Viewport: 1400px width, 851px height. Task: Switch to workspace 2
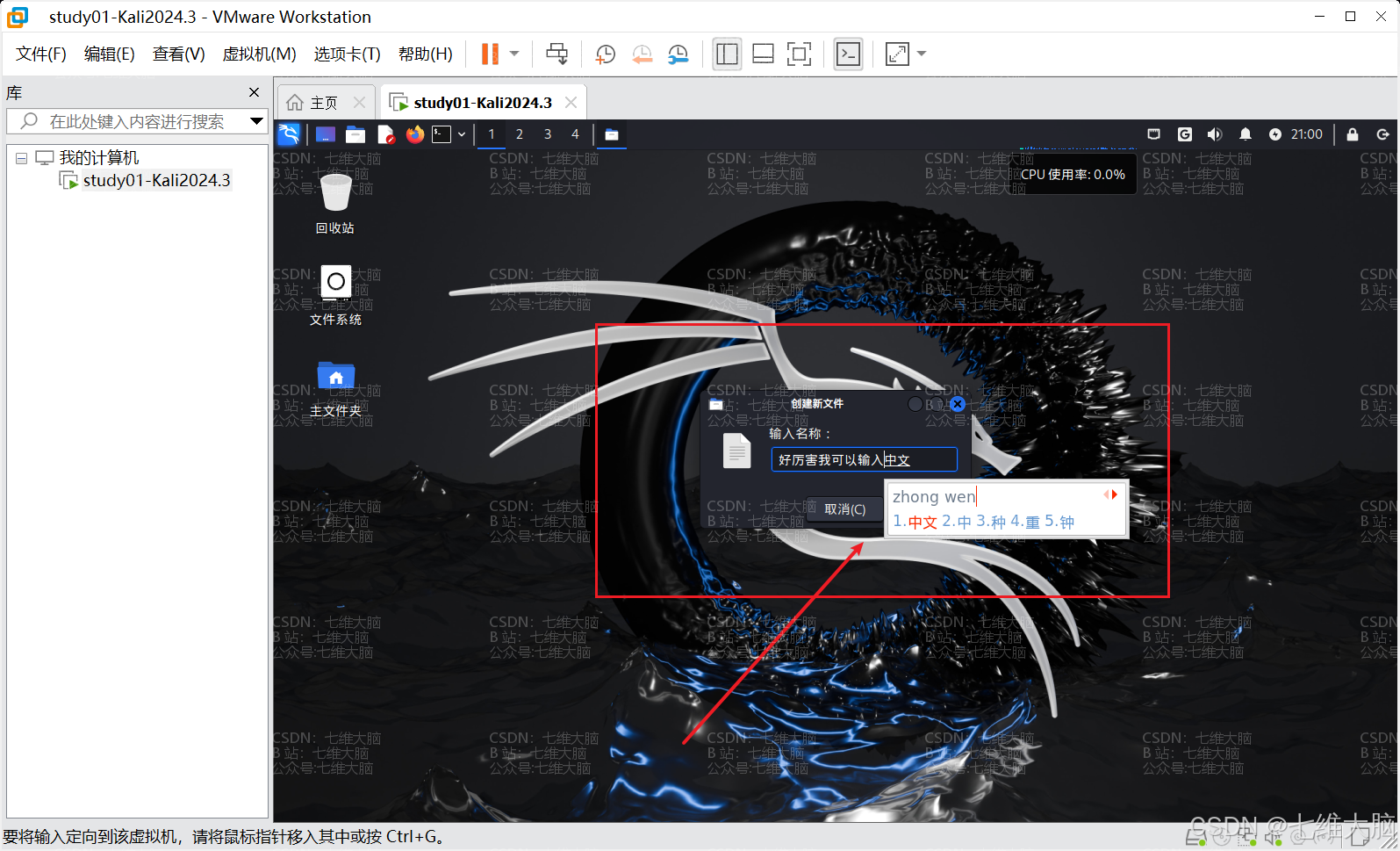click(520, 134)
